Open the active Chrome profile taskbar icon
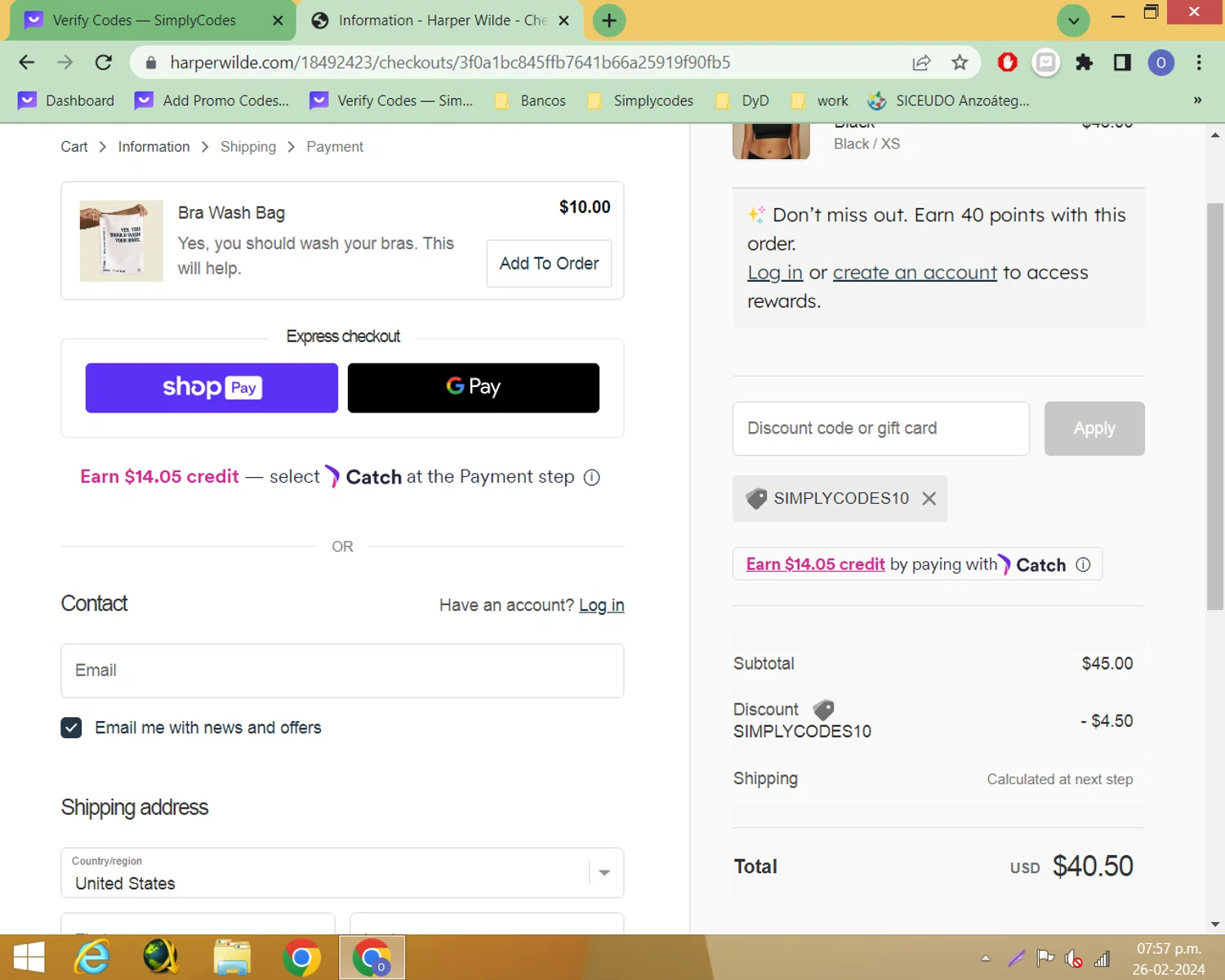The height and width of the screenshot is (980, 1225). (372, 957)
